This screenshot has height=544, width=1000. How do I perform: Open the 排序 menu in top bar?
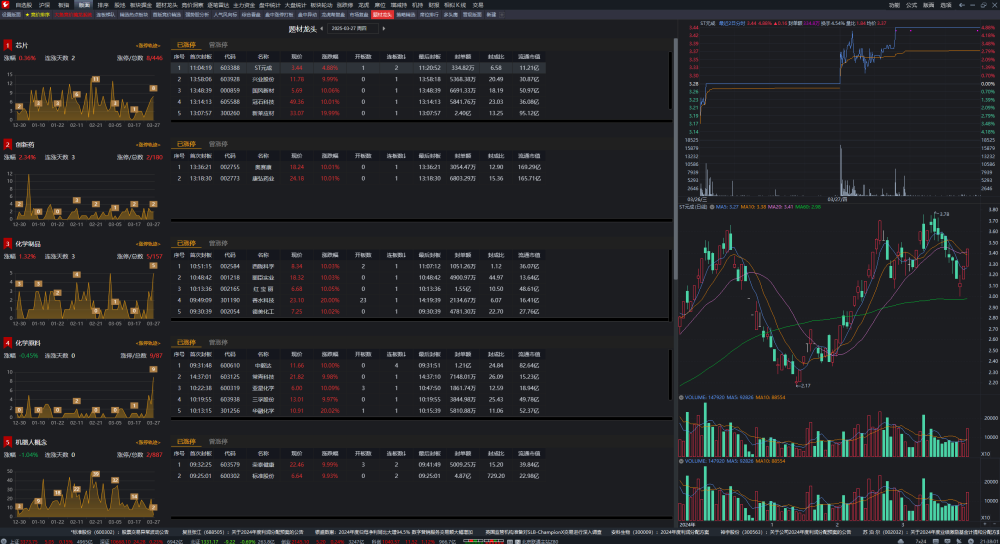(x=103, y=5)
